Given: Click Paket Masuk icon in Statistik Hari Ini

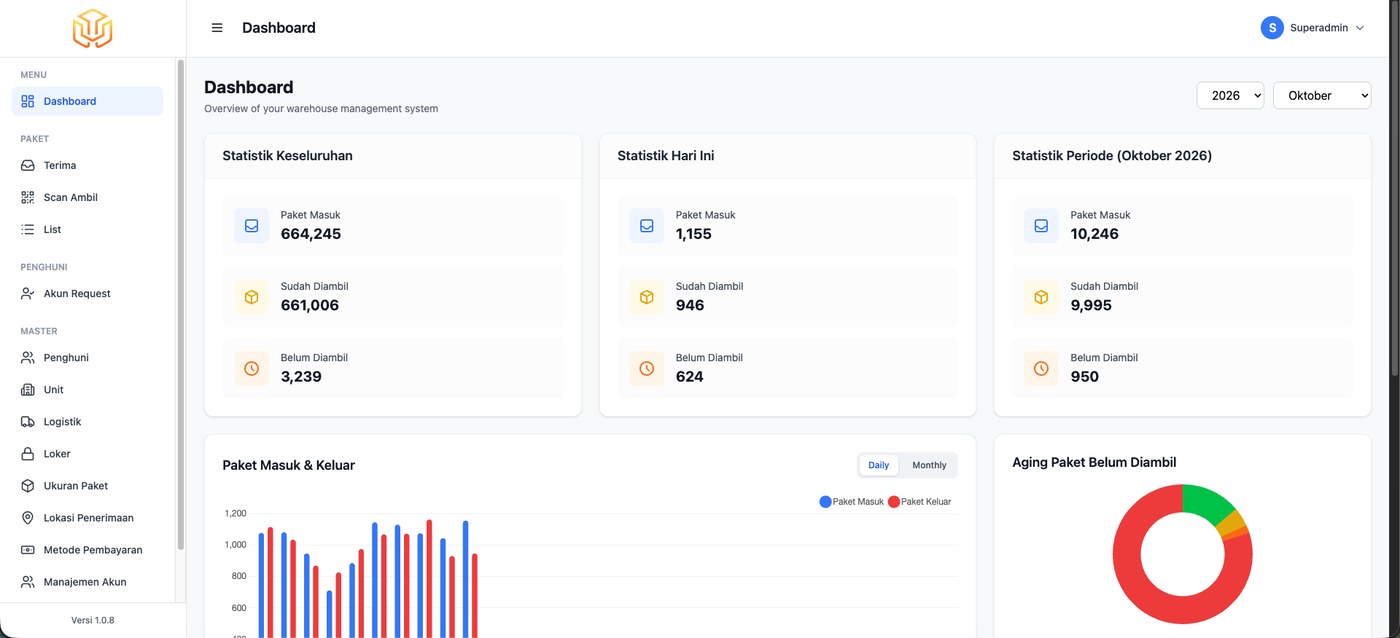Looking at the screenshot, I should coord(646,226).
